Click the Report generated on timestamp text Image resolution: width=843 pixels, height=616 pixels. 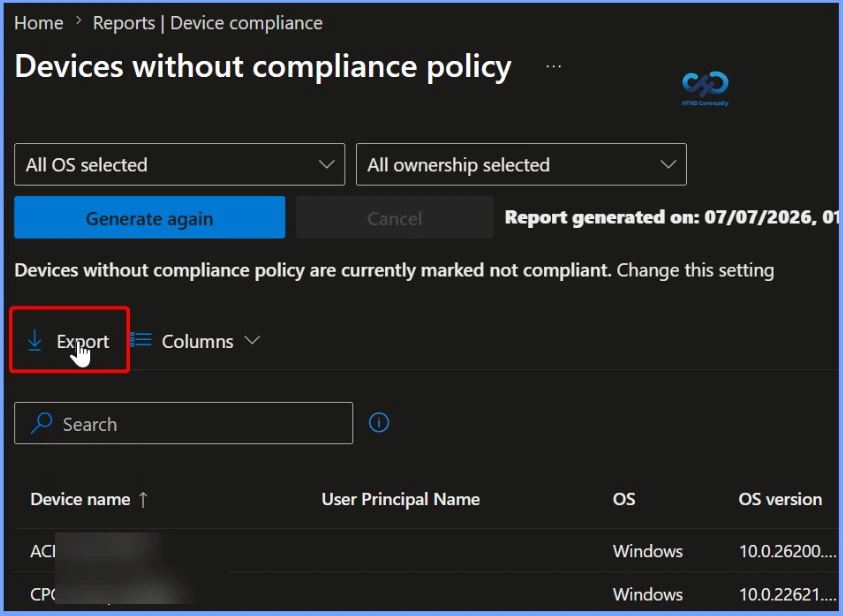click(x=671, y=217)
